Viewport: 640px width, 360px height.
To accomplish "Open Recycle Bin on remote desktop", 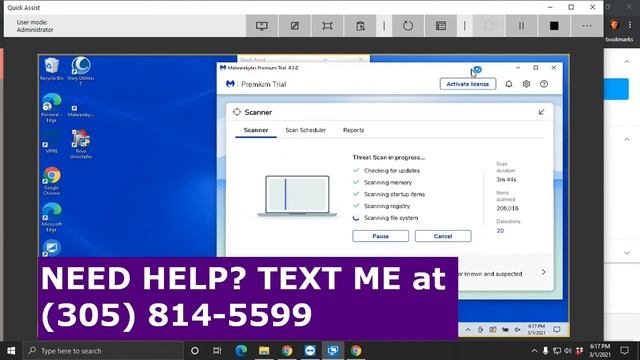I will pos(52,69).
